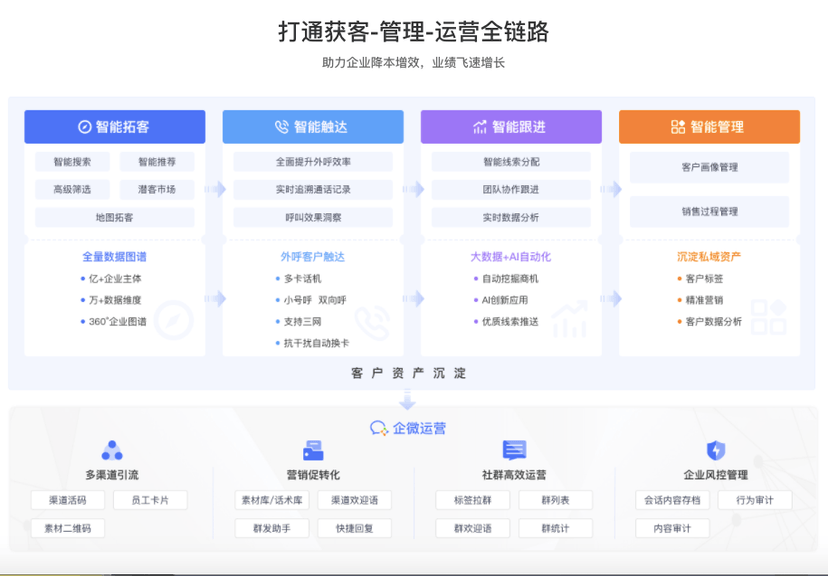Click 实时数据分析 item
Viewport: 828px width, 576px height.
point(511,217)
